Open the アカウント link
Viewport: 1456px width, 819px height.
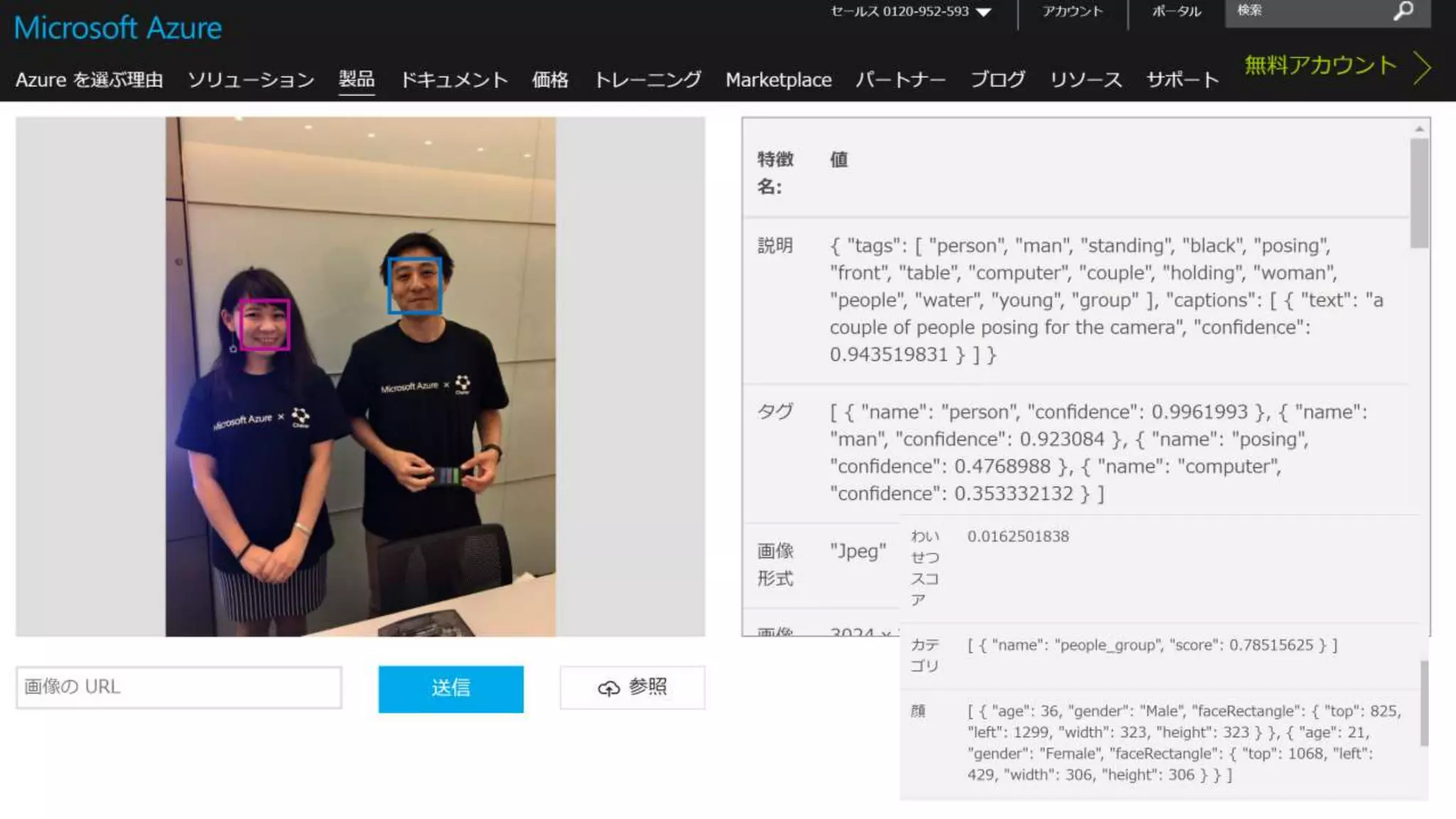[x=1072, y=11]
